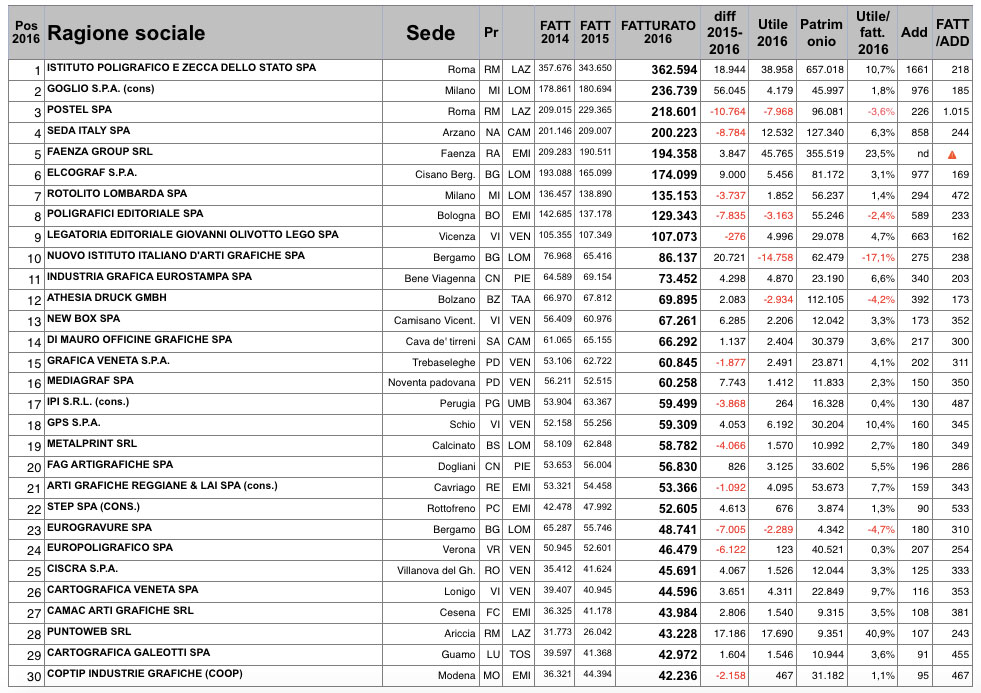This screenshot has height=693, width=981.
Task: Select the "CAMAC ARTI GRAFICHE SRL" name cell
Action: coord(120,610)
